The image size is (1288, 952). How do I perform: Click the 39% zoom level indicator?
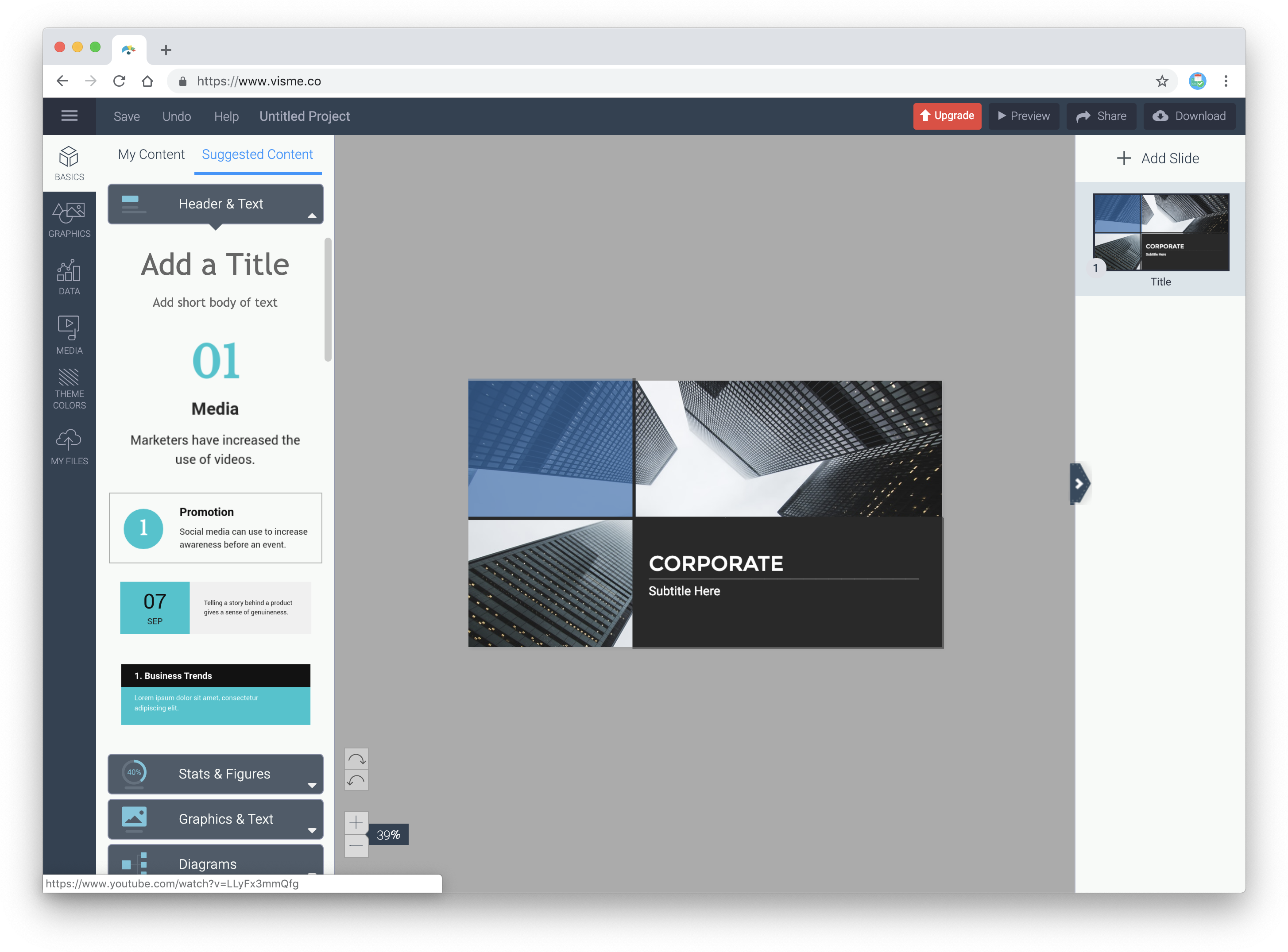(388, 834)
